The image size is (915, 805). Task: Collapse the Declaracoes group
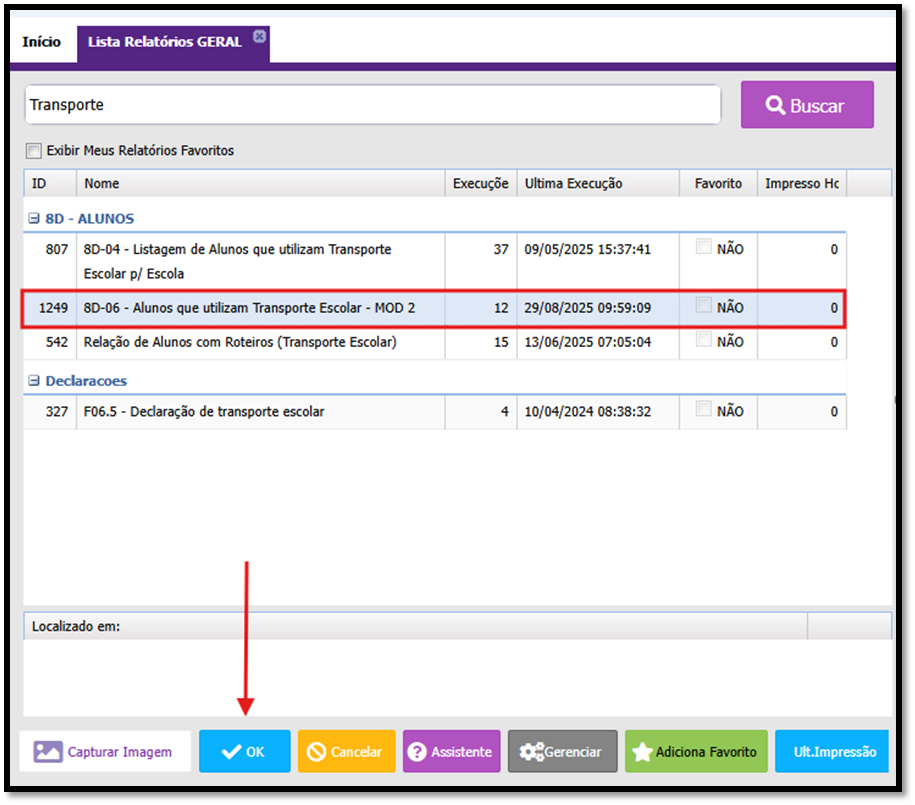coord(34,381)
